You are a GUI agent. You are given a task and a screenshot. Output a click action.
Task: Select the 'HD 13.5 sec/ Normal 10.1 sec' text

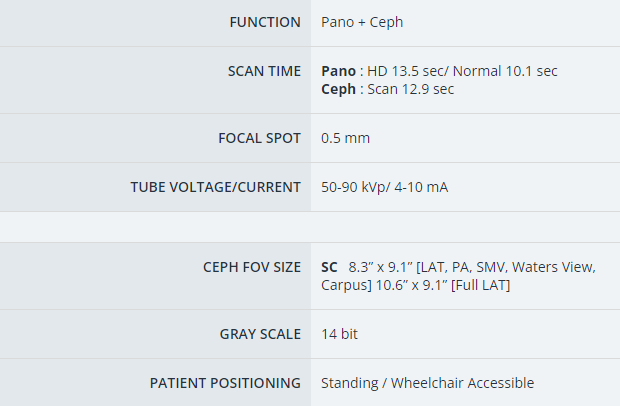click(x=462, y=71)
